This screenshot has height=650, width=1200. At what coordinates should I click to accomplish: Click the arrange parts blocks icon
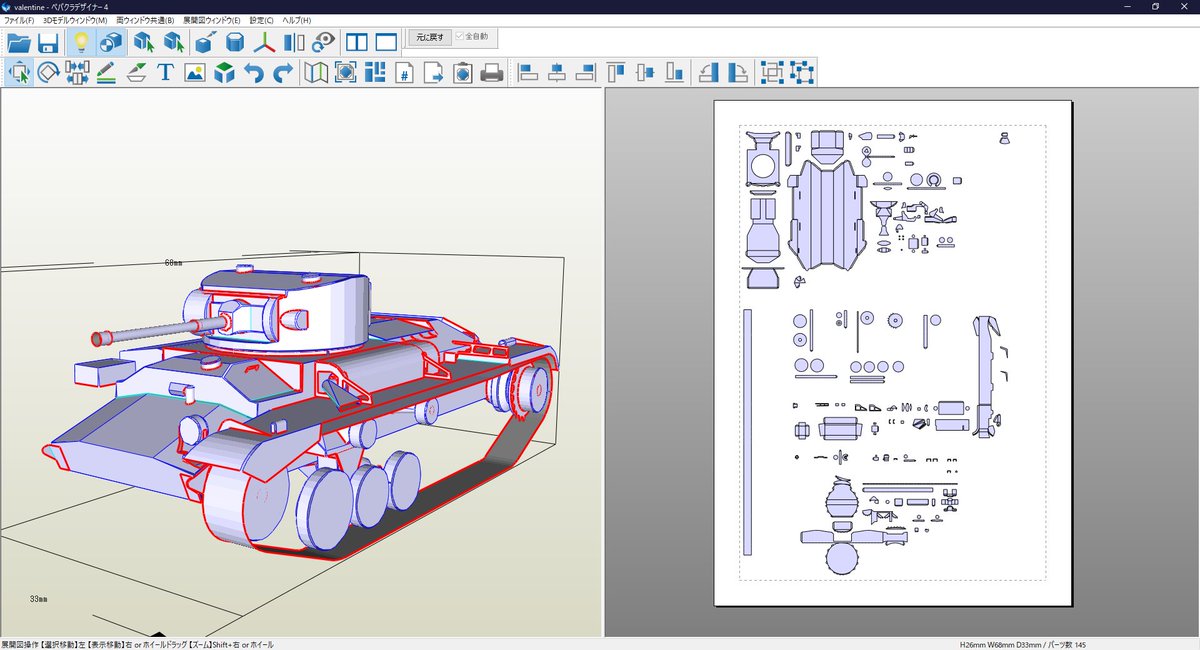click(x=375, y=73)
